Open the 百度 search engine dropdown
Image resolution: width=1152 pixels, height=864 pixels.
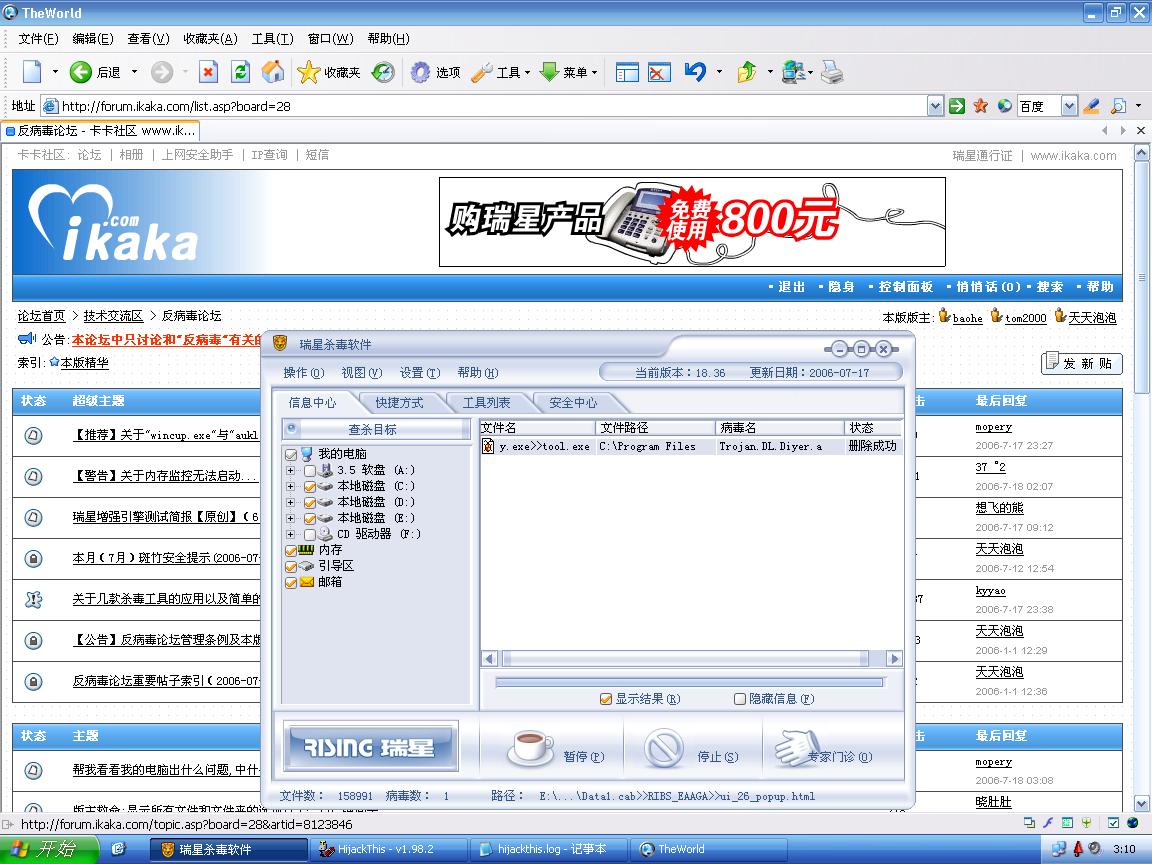[x=1069, y=106]
